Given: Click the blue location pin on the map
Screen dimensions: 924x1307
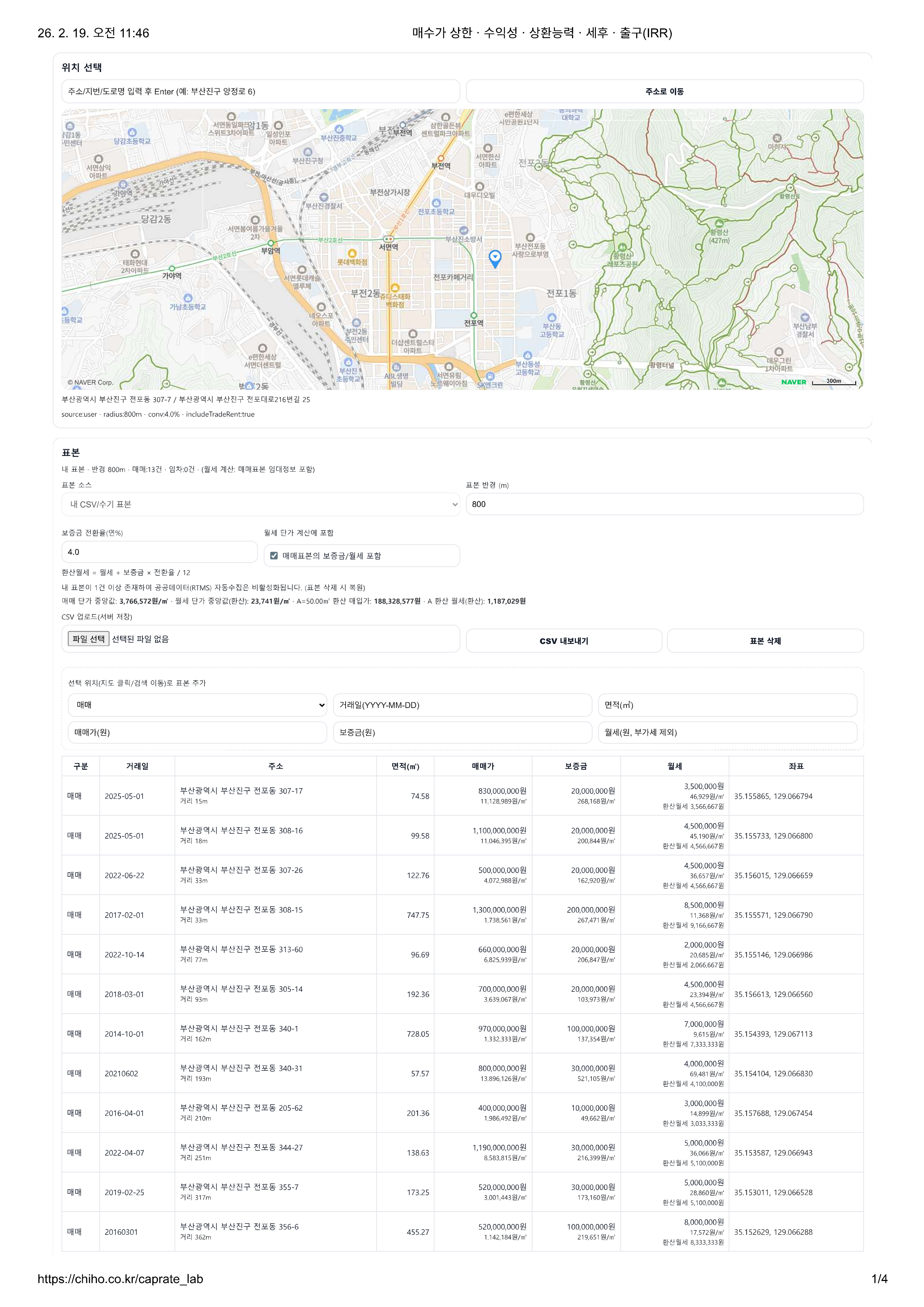Looking at the screenshot, I should pos(495,258).
